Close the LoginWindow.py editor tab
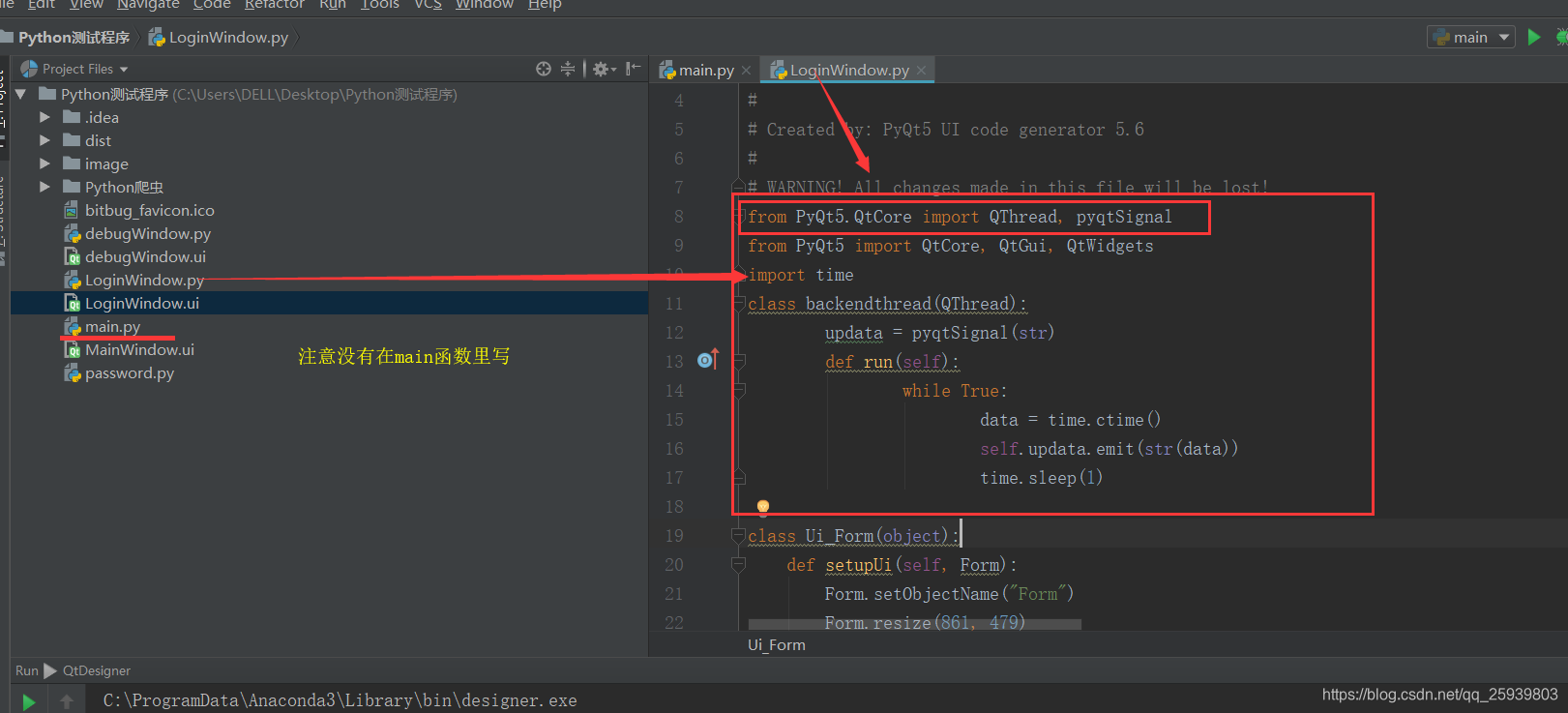The image size is (1568, 713). (x=921, y=71)
